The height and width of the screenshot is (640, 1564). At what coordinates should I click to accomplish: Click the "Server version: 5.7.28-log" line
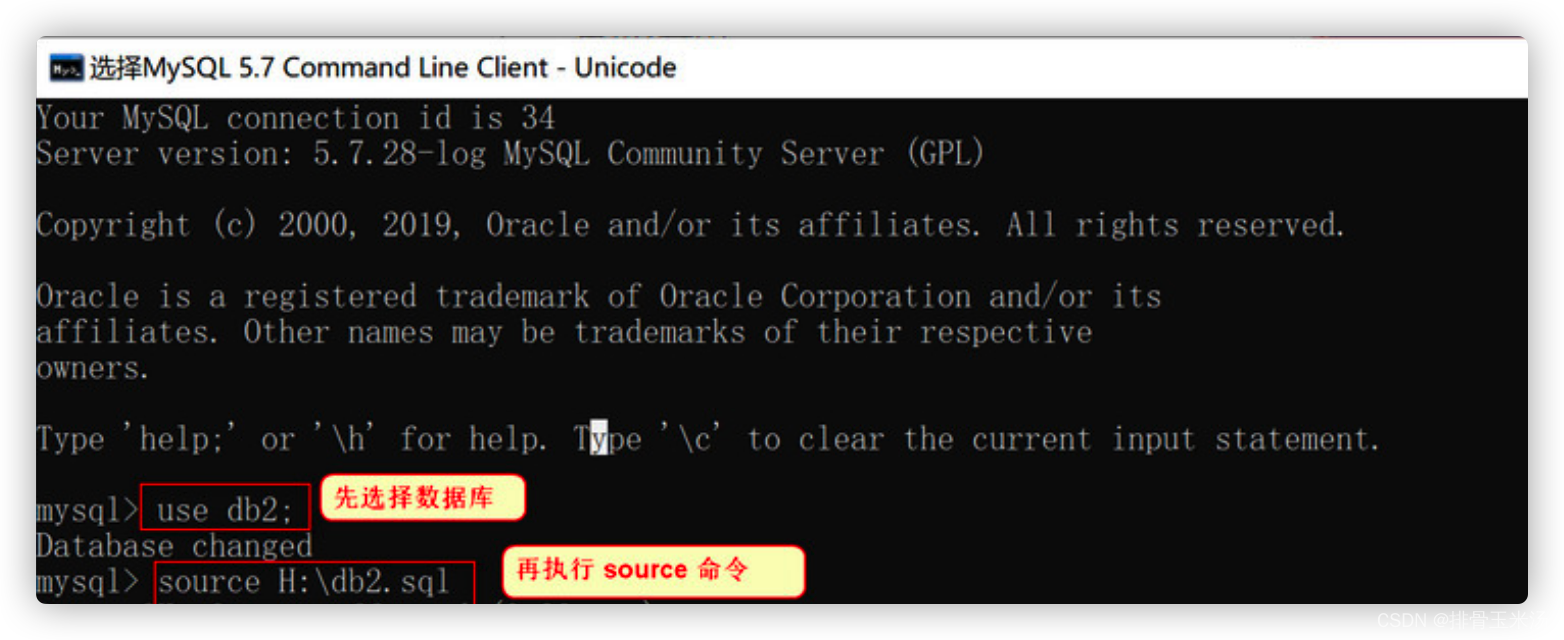pos(510,154)
